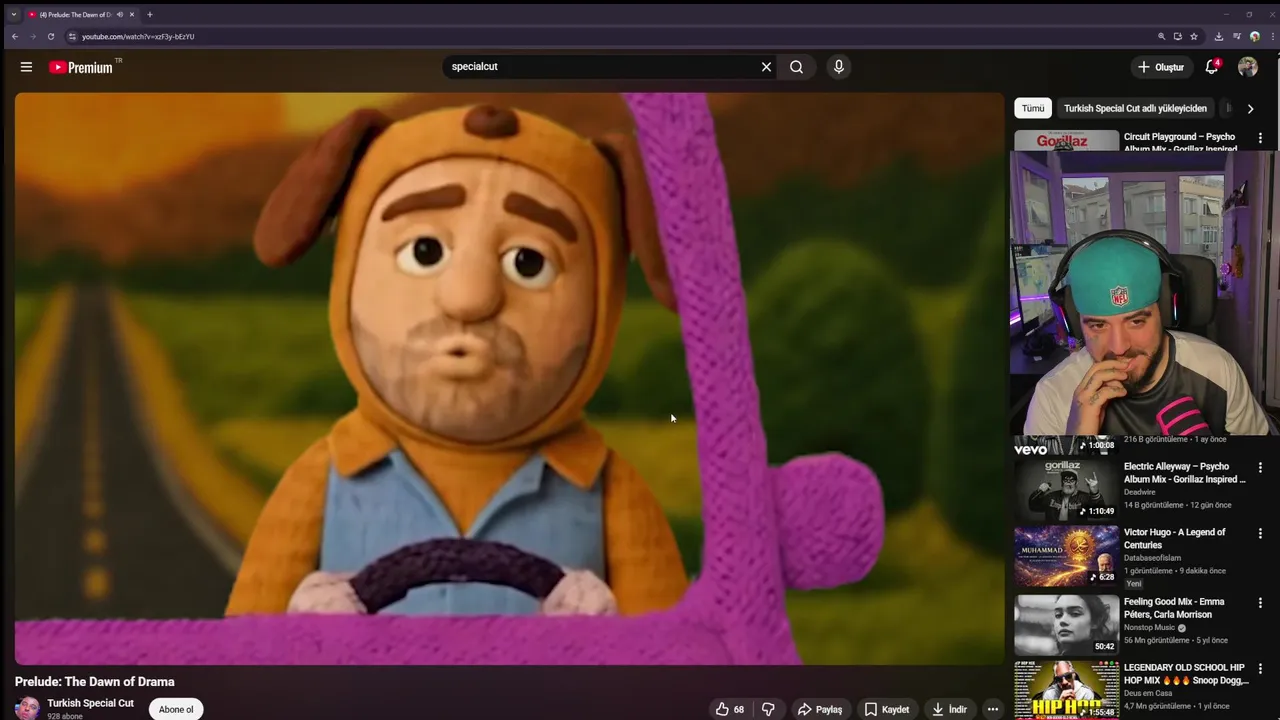Image resolution: width=1280 pixels, height=720 pixels.
Task: Click the video title Prelude: The Dawn of Drama
Action: [95, 682]
